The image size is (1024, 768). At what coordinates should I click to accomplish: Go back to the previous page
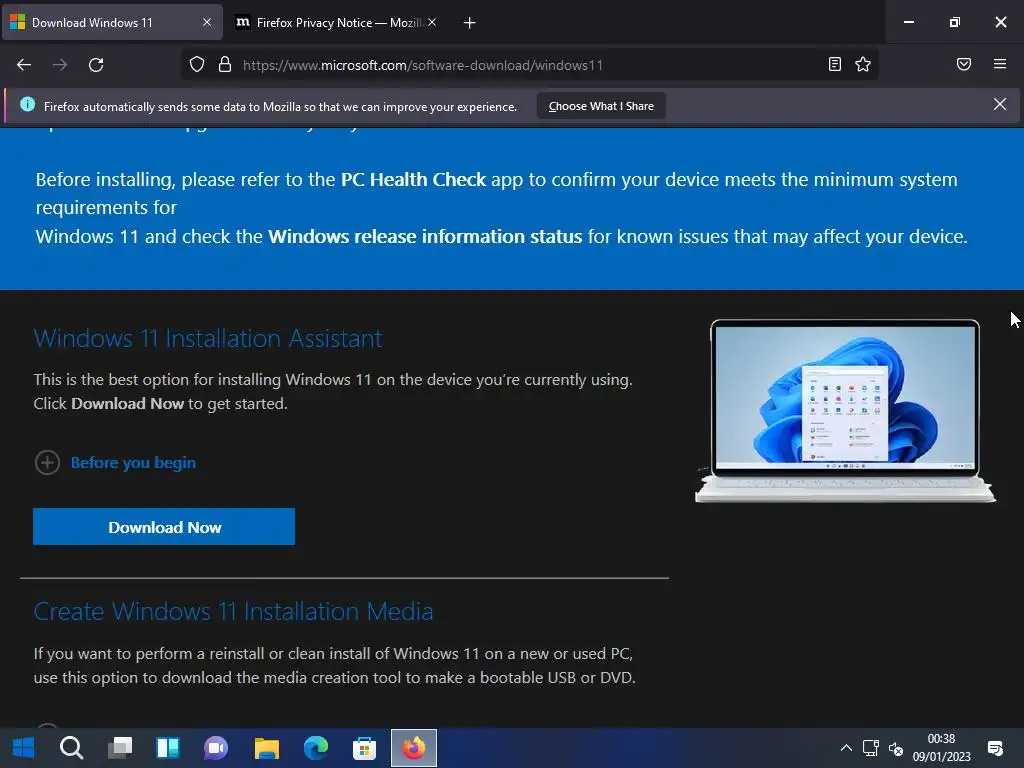click(x=24, y=65)
